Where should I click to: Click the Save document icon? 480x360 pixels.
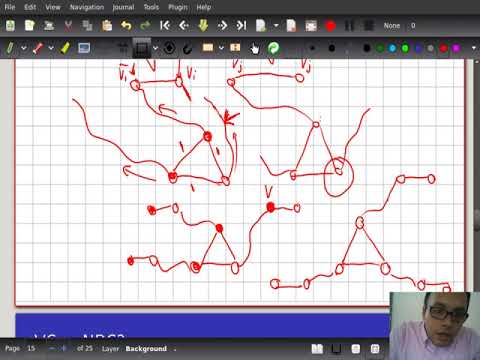(x=10, y=26)
